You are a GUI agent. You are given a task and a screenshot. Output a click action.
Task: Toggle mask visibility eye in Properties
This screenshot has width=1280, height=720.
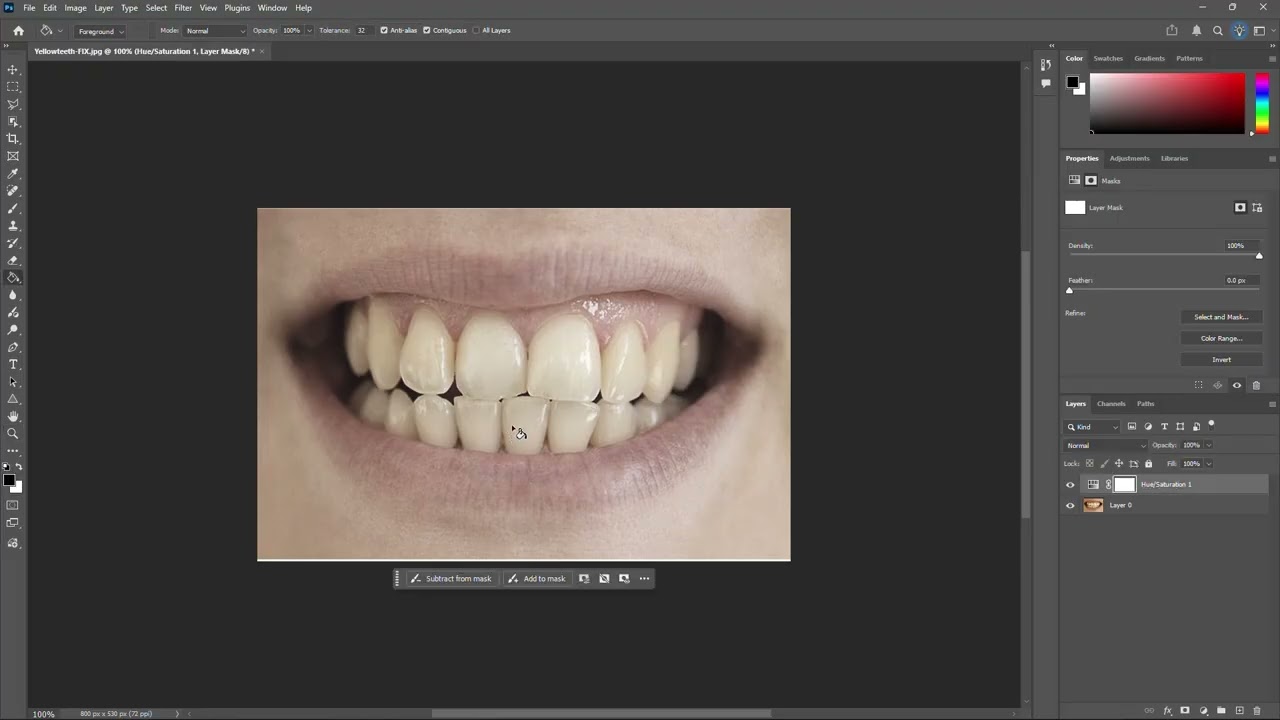point(1237,385)
